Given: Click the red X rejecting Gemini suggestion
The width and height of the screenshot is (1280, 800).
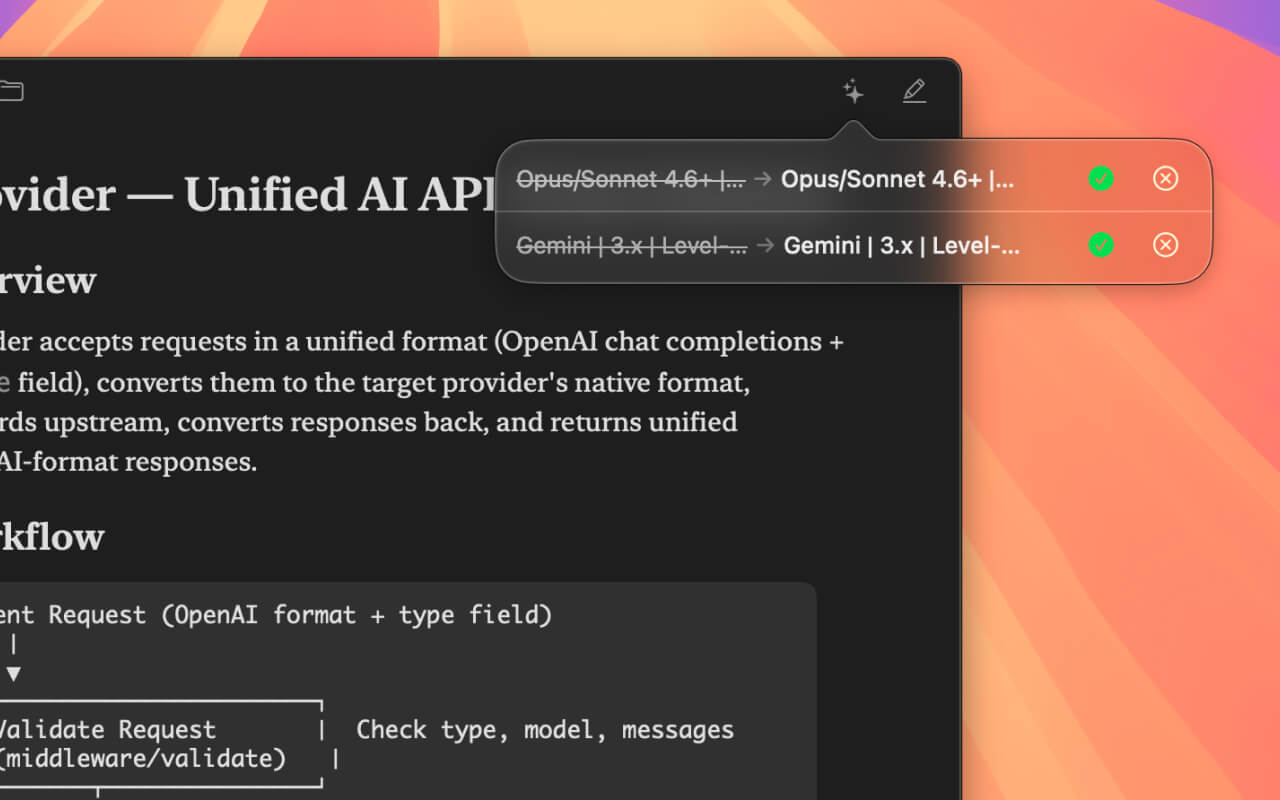Looking at the screenshot, I should pos(1165,245).
